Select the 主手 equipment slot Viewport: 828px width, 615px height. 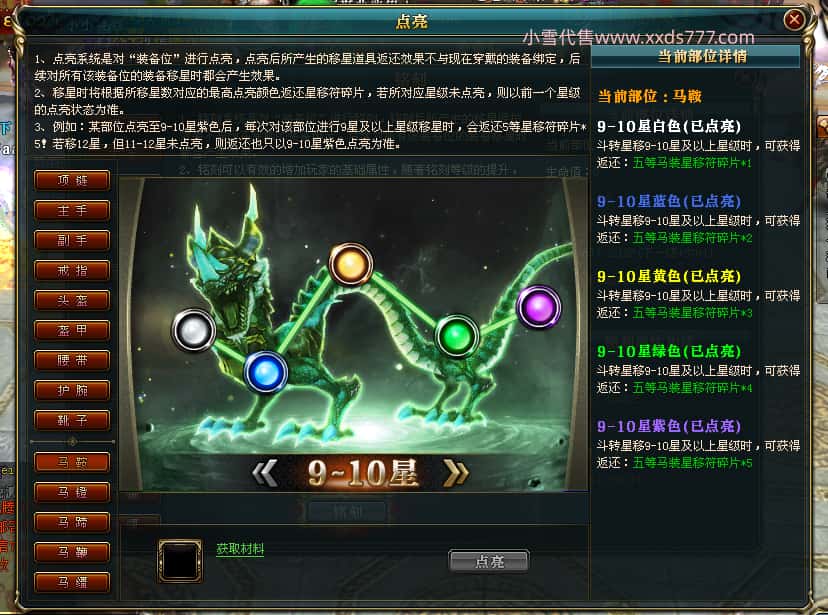click(x=72, y=211)
